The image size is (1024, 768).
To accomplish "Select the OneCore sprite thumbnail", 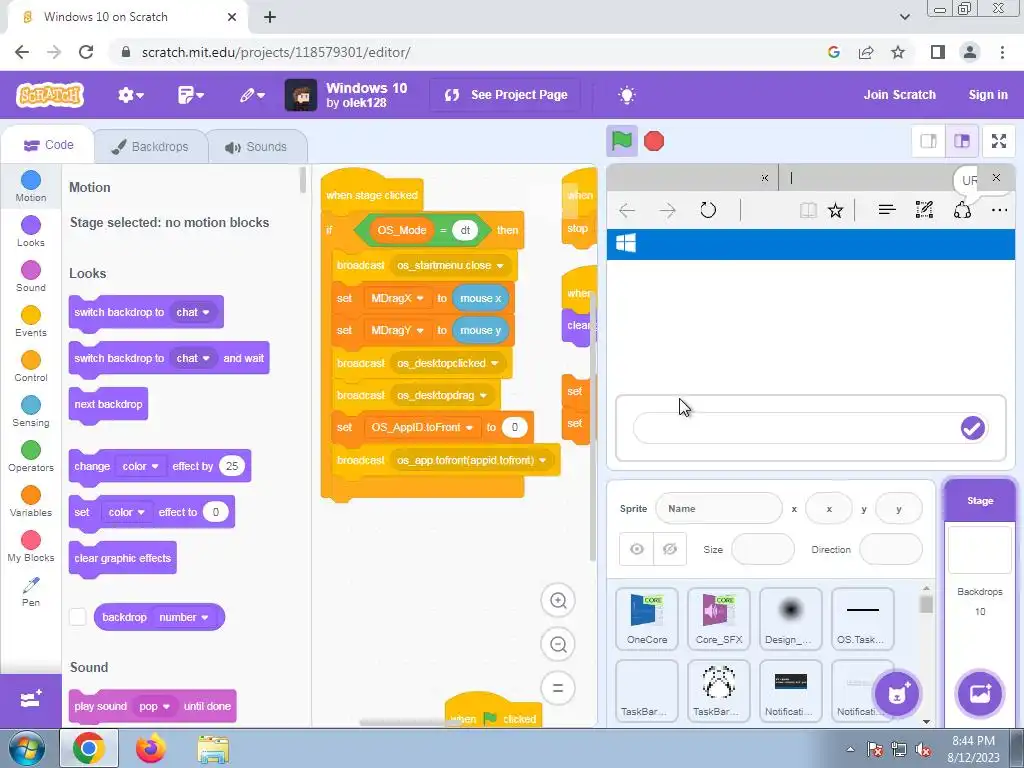I will point(647,618).
